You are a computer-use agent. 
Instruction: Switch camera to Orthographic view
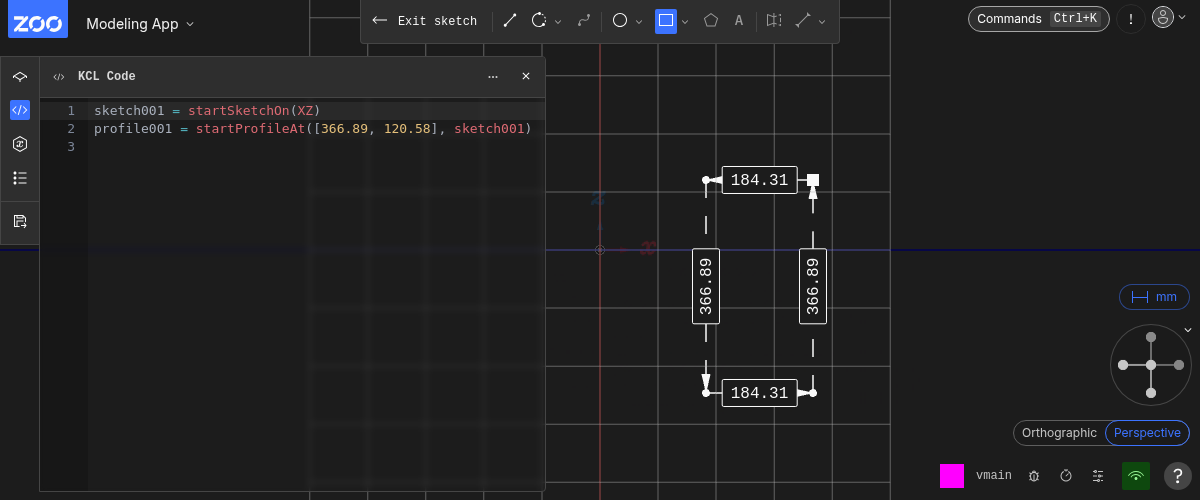click(x=1059, y=433)
